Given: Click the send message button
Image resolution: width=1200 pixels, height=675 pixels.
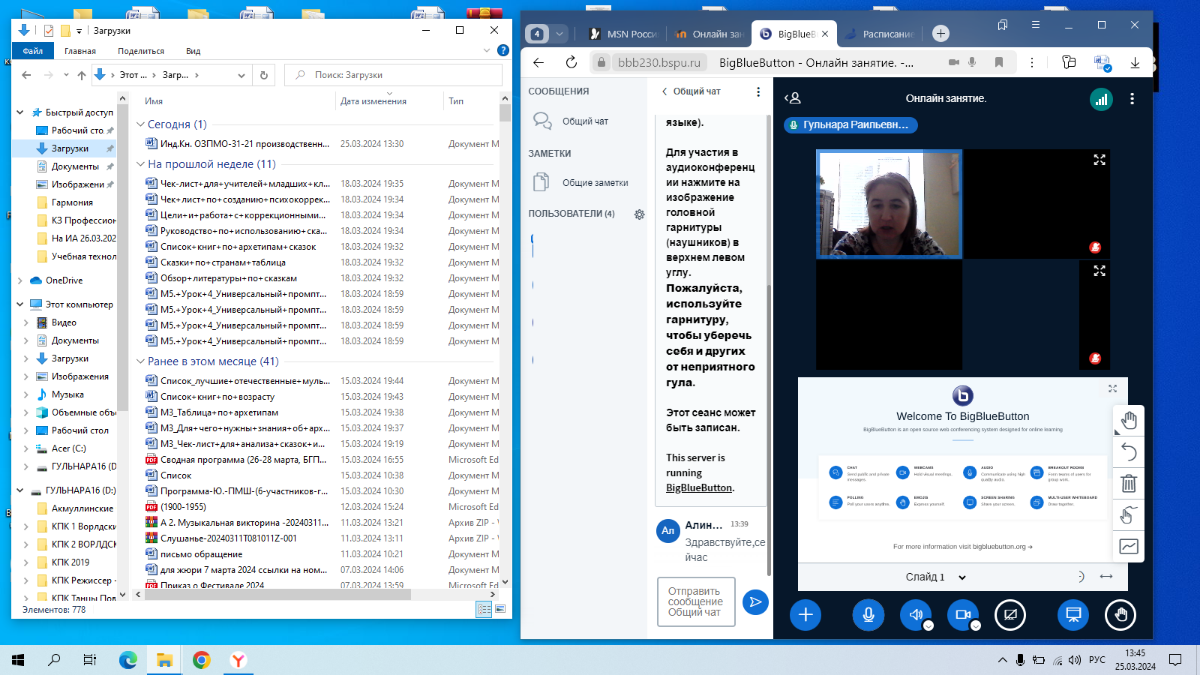Looking at the screenshot, I should (x=755, y=602).
